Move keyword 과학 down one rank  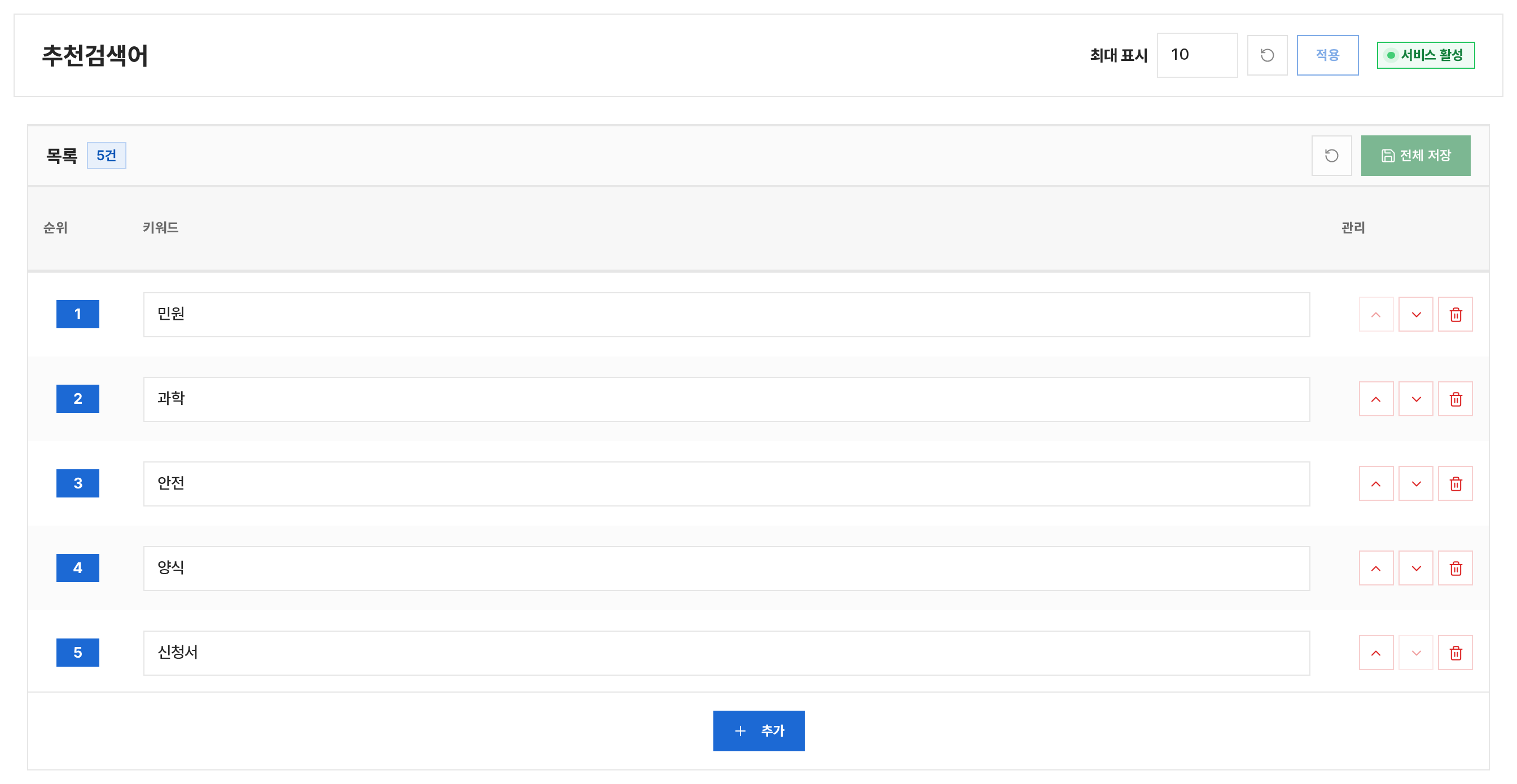(x=1416, y=399)
